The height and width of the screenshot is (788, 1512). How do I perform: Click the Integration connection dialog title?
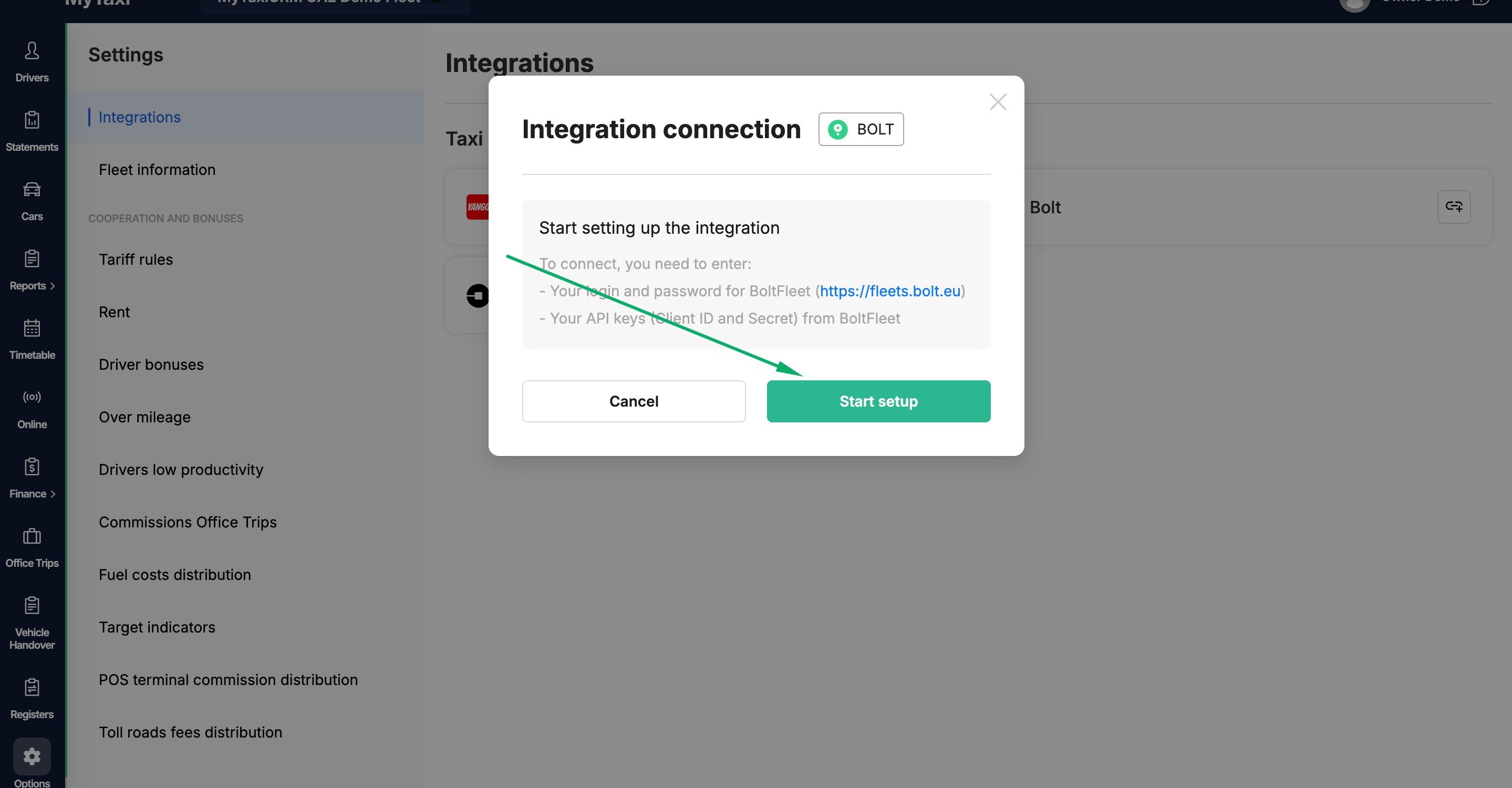click(661, 129)
